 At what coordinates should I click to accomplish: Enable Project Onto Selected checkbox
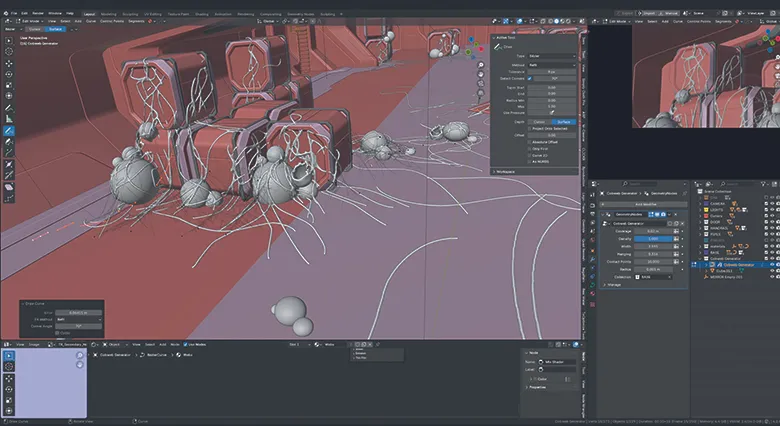[529, 129]
